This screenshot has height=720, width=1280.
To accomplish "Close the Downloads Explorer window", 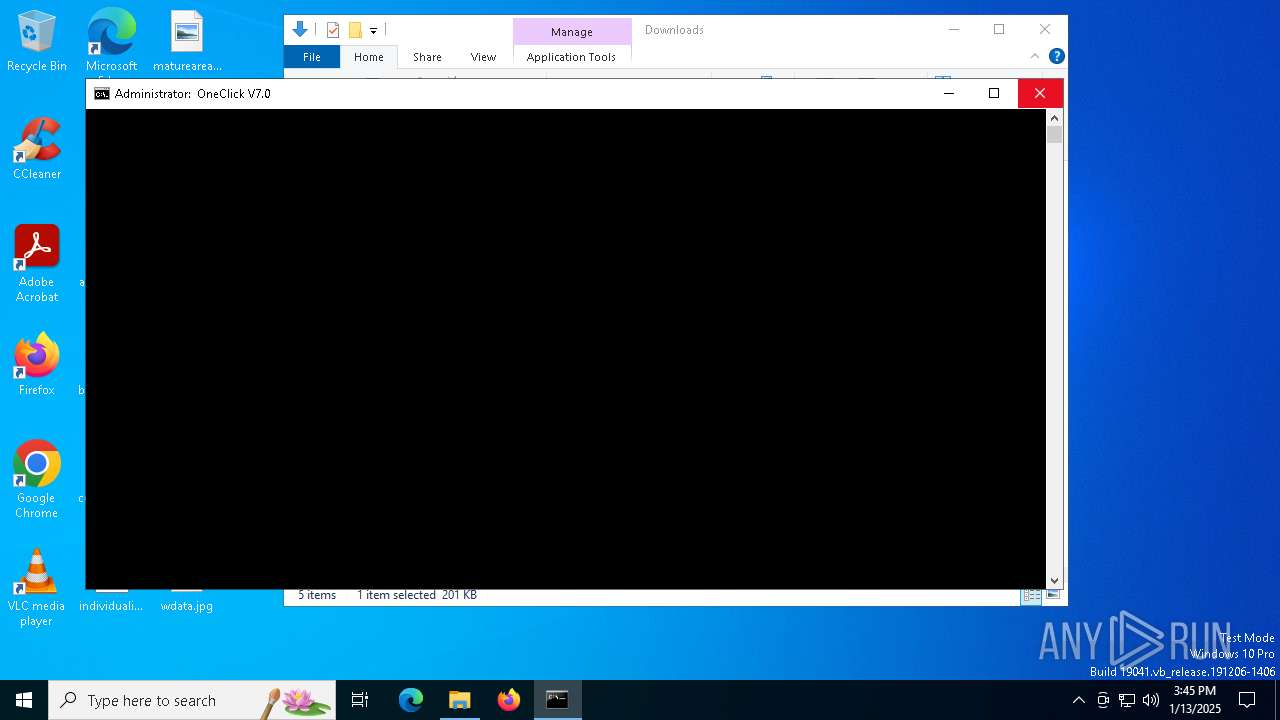I will pos(1045,30).
